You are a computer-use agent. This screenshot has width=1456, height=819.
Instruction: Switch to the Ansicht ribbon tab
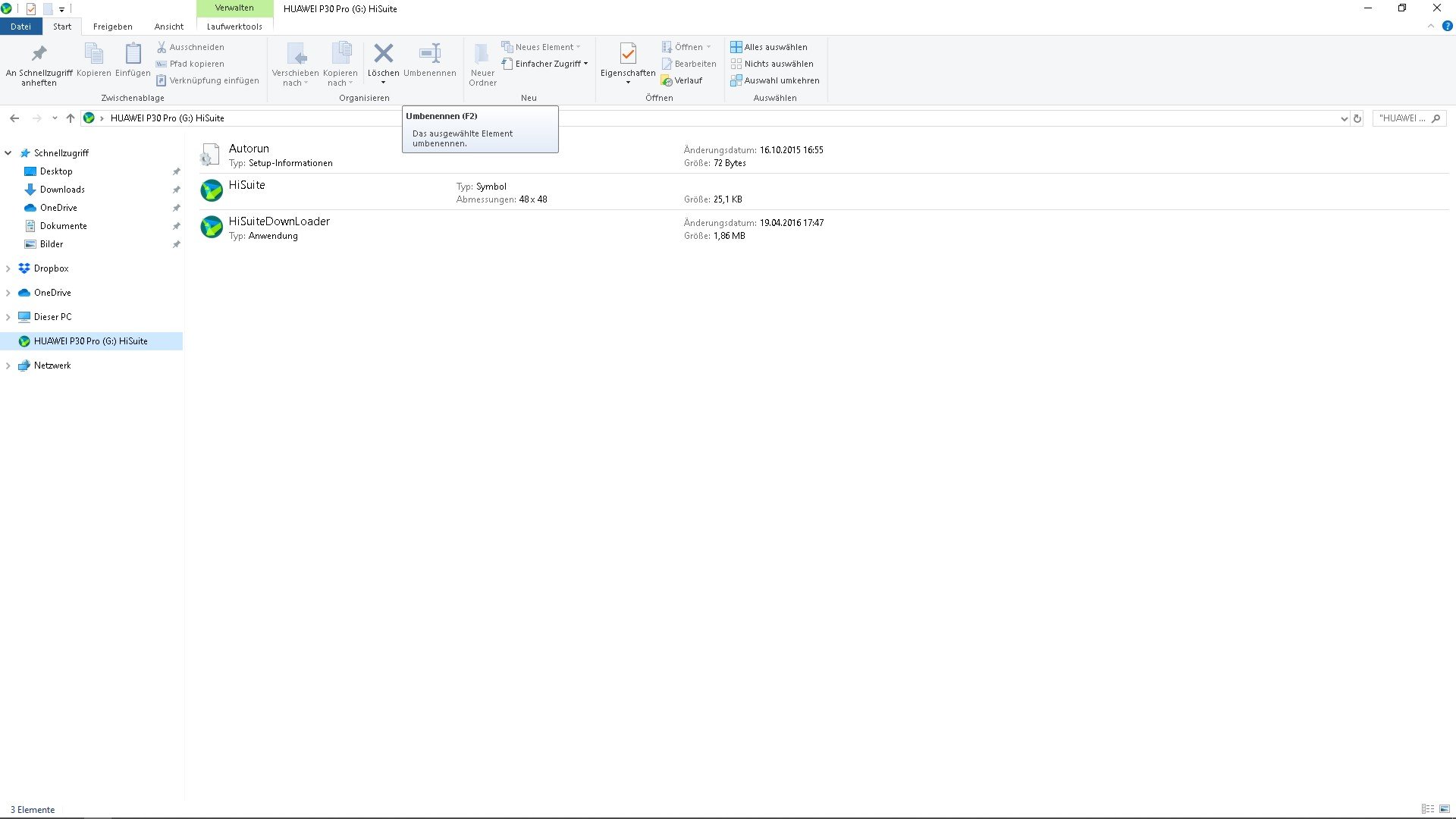[169, 27]
